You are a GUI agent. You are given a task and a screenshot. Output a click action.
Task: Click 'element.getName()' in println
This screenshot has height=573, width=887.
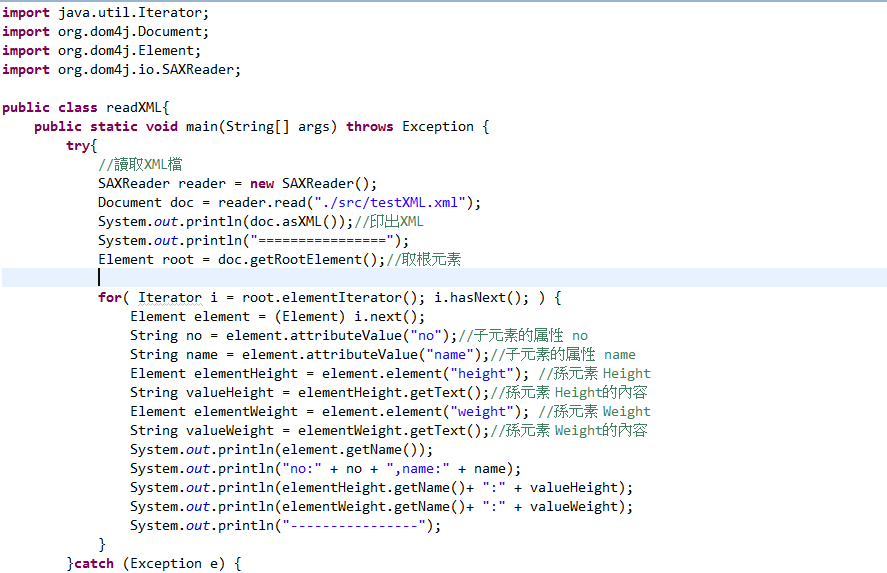(x=350, y=450)
